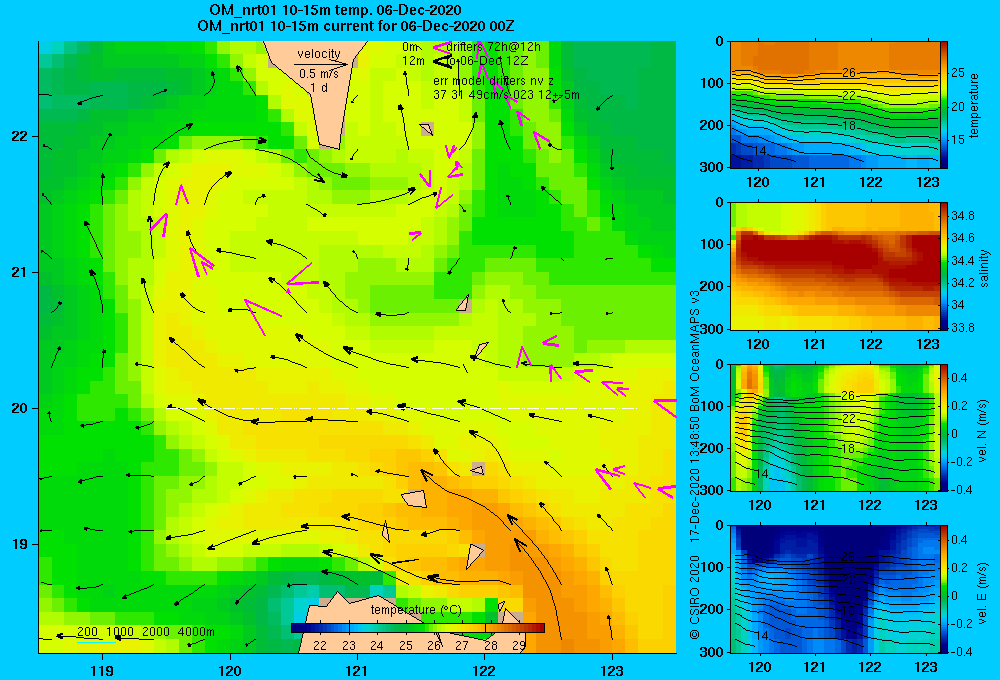
Task: Click the '23' tick on the map temperature colorbar
Action: click(x=349, y=646)
